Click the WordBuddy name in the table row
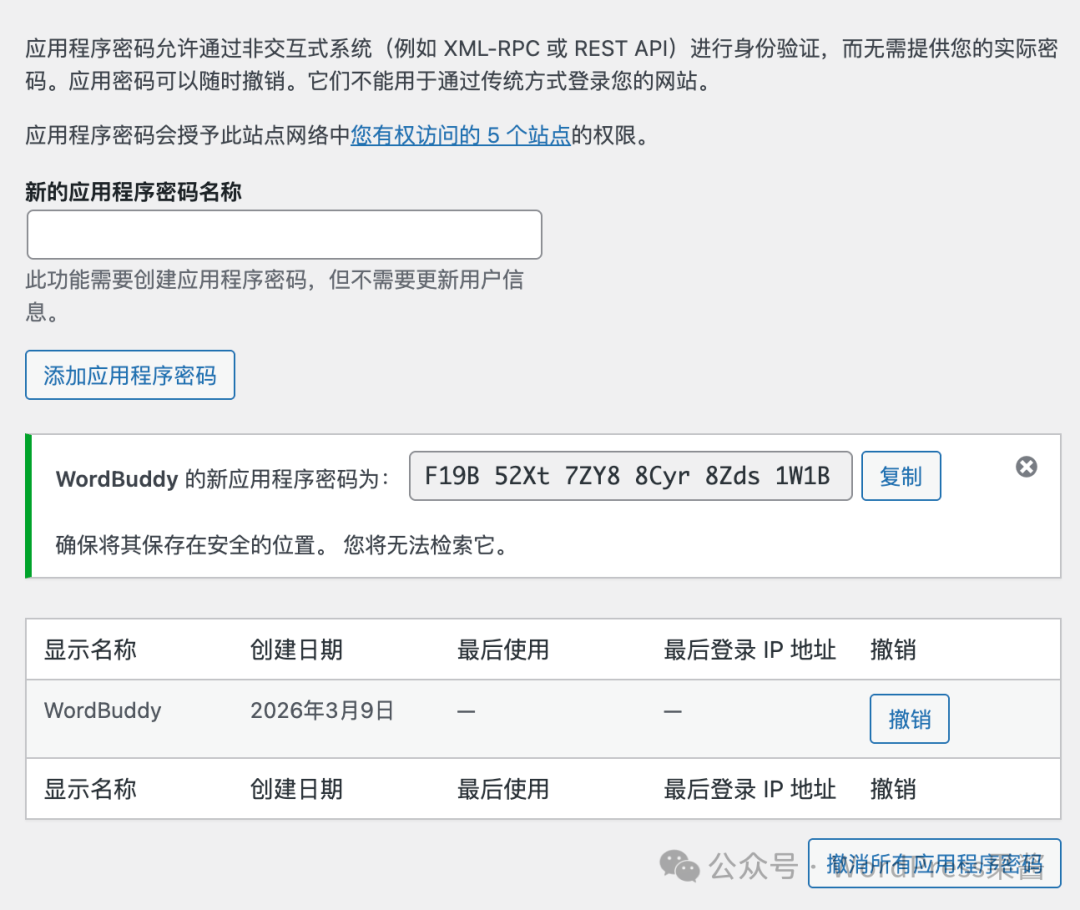The width and height of the screenshot is (1080, 910). (102, 710)
